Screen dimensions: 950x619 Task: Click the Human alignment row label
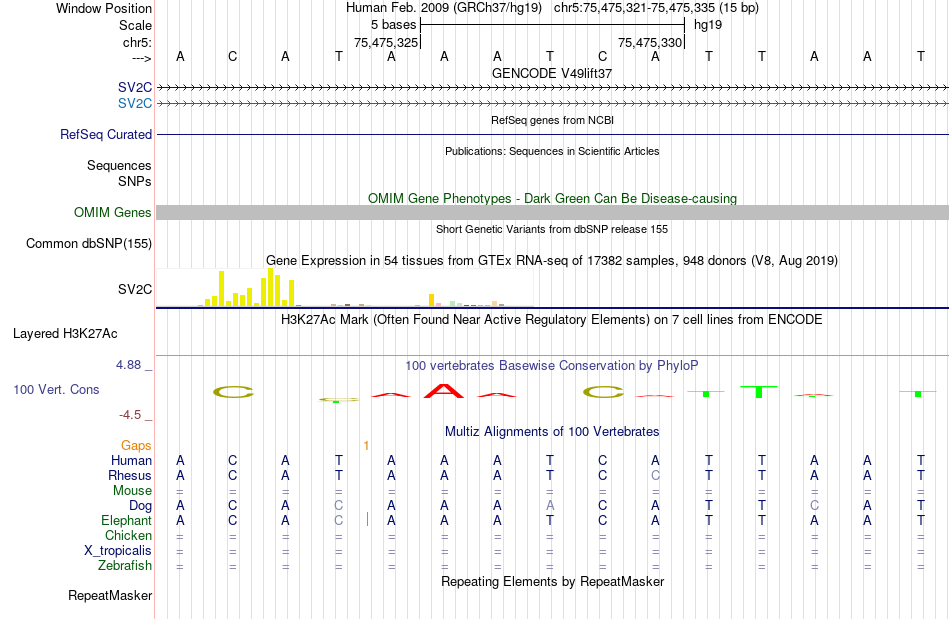[131, 460]
